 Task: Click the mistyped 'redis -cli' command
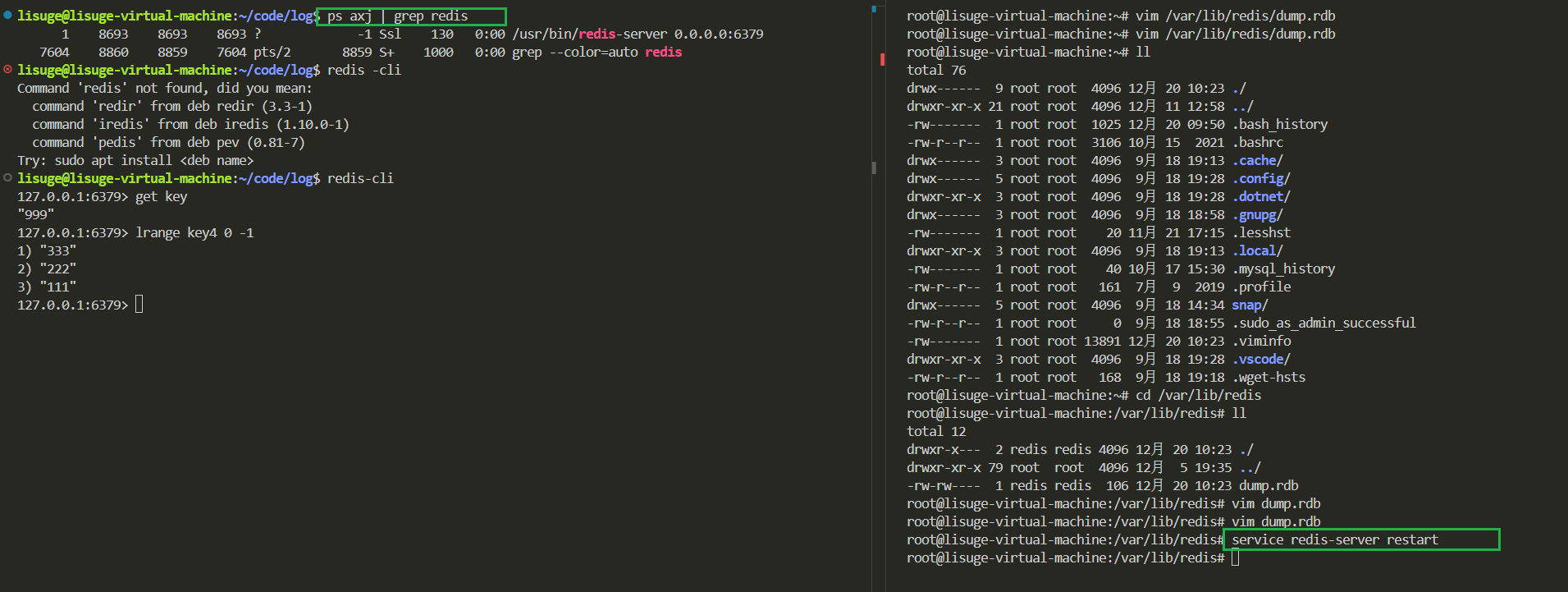coord(364,70)
